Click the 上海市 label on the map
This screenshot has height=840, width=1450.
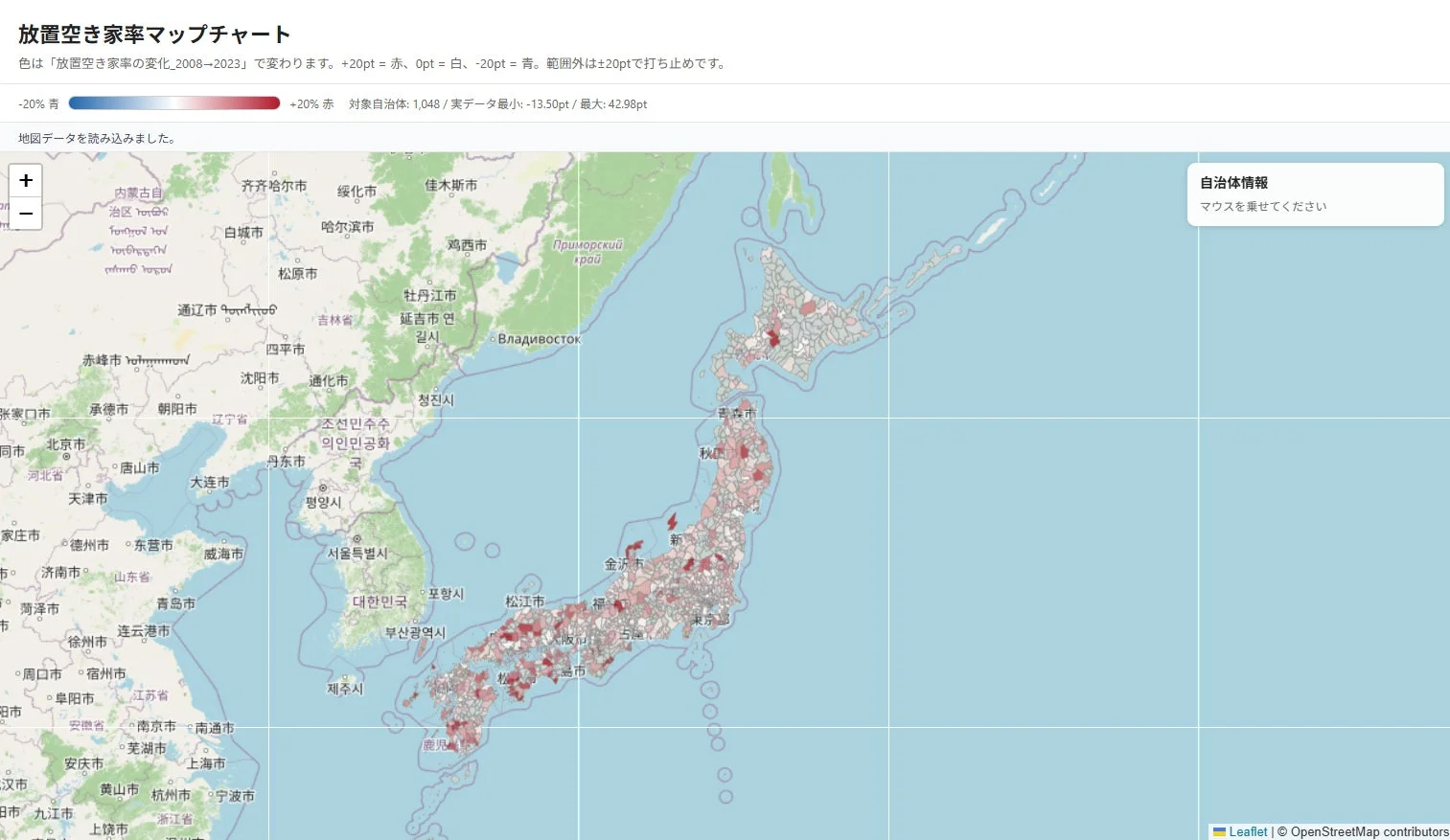[206, 763]
